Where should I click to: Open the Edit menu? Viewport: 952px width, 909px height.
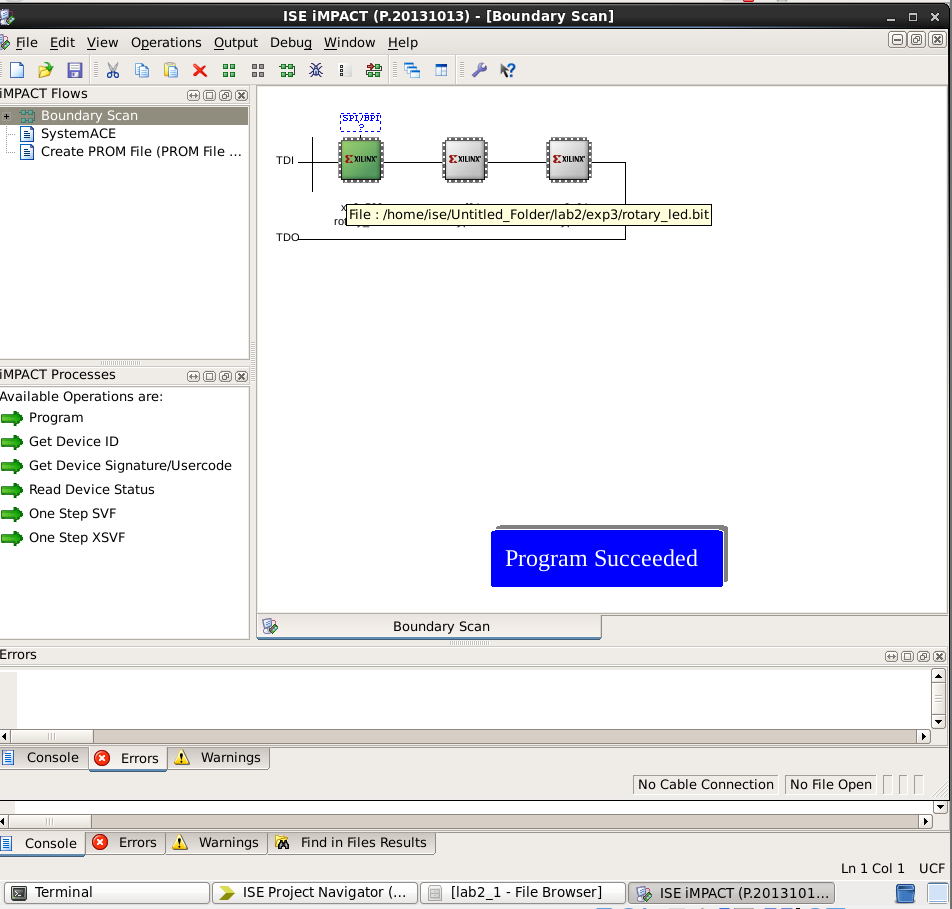click(x=62, y=43)
